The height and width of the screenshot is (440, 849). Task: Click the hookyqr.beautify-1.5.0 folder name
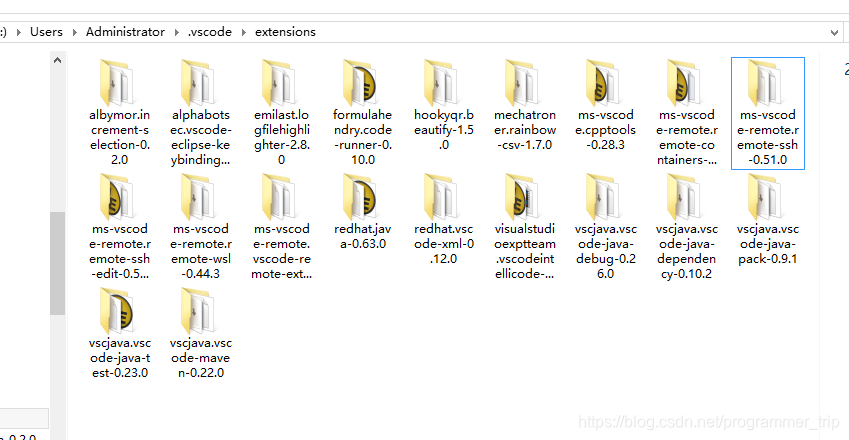click(443, 130)
